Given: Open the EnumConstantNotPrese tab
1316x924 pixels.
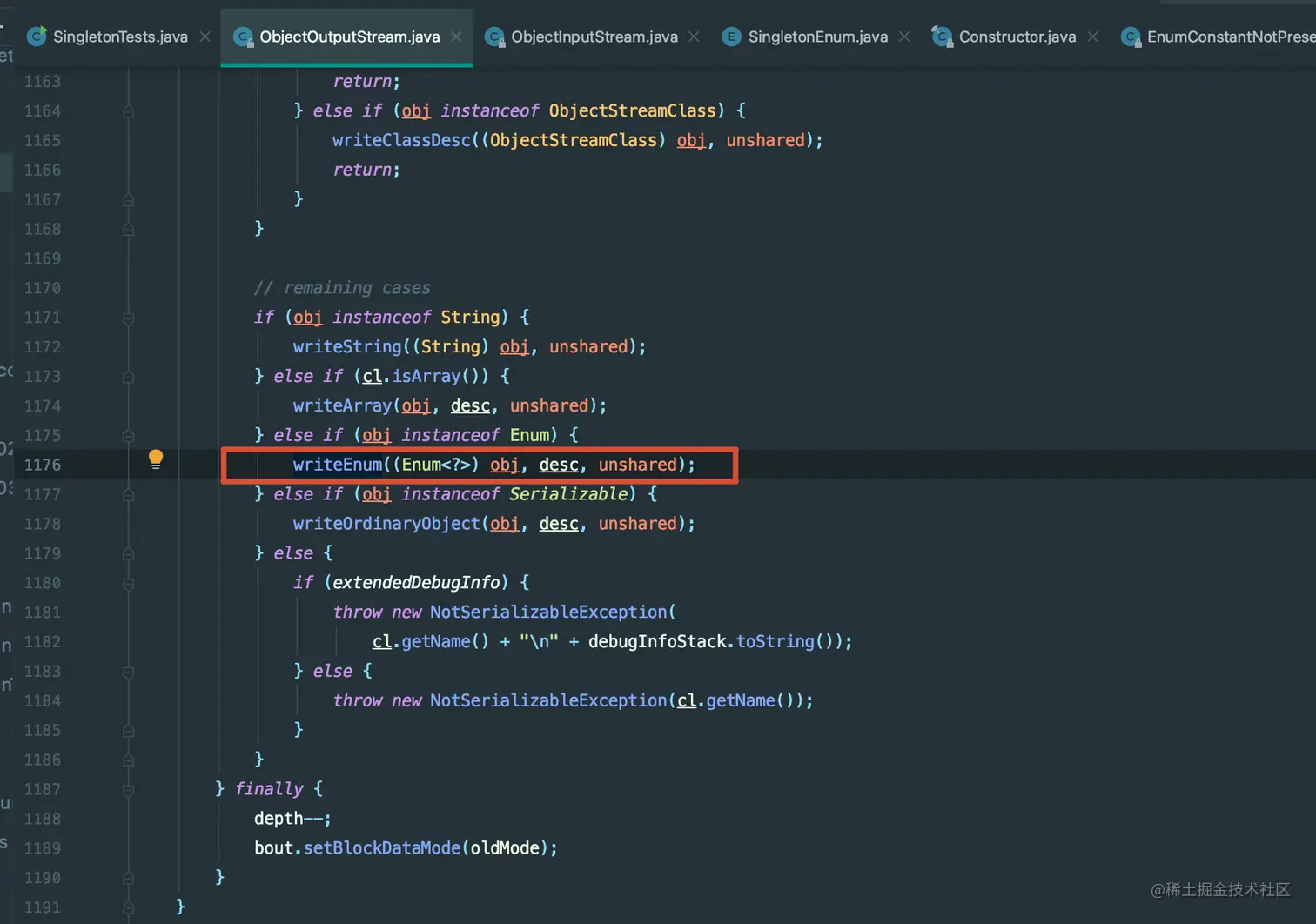Looking at the screenshot, I should (x=1231, y=37).
